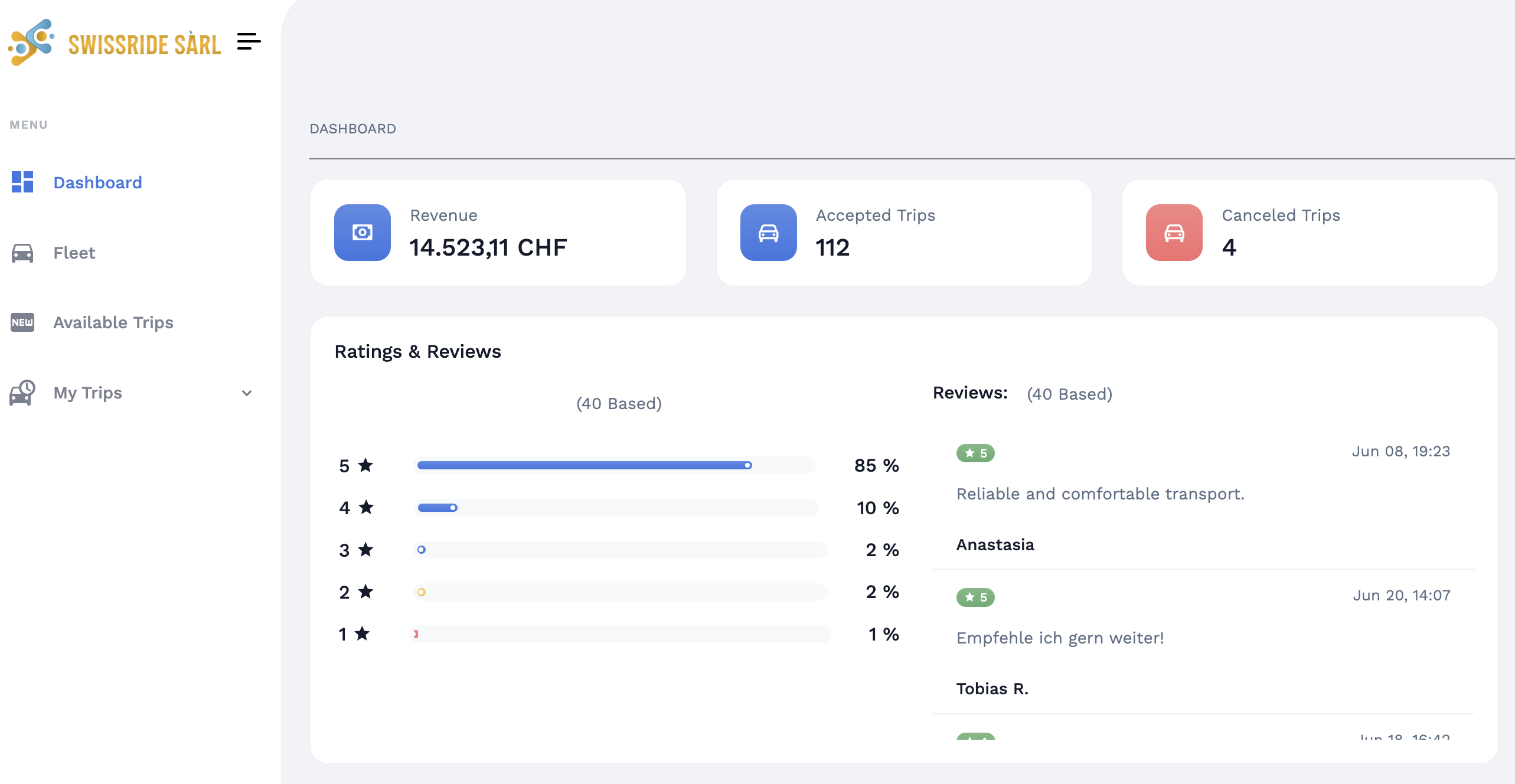This screenshot has height=784, width=1515.
Task: Click the Dashboard grid icon
Action: (22, 182)
